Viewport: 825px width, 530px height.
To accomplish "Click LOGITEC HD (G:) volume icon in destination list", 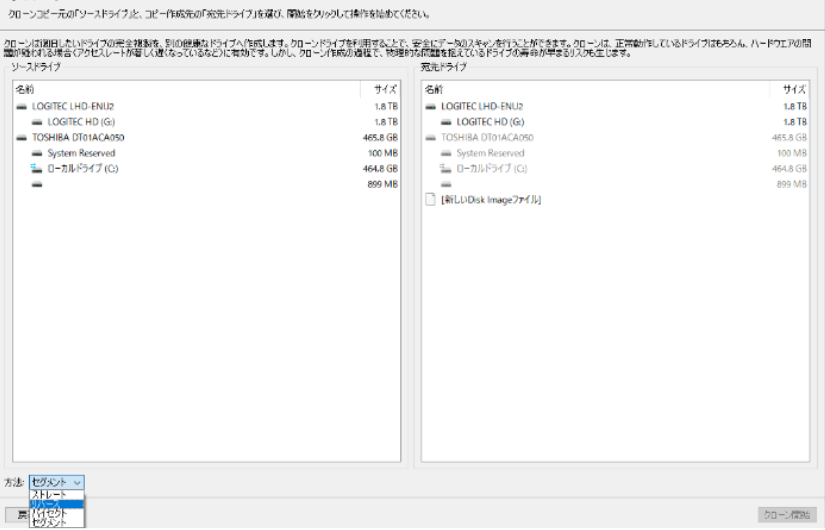I will click(447, 122).
